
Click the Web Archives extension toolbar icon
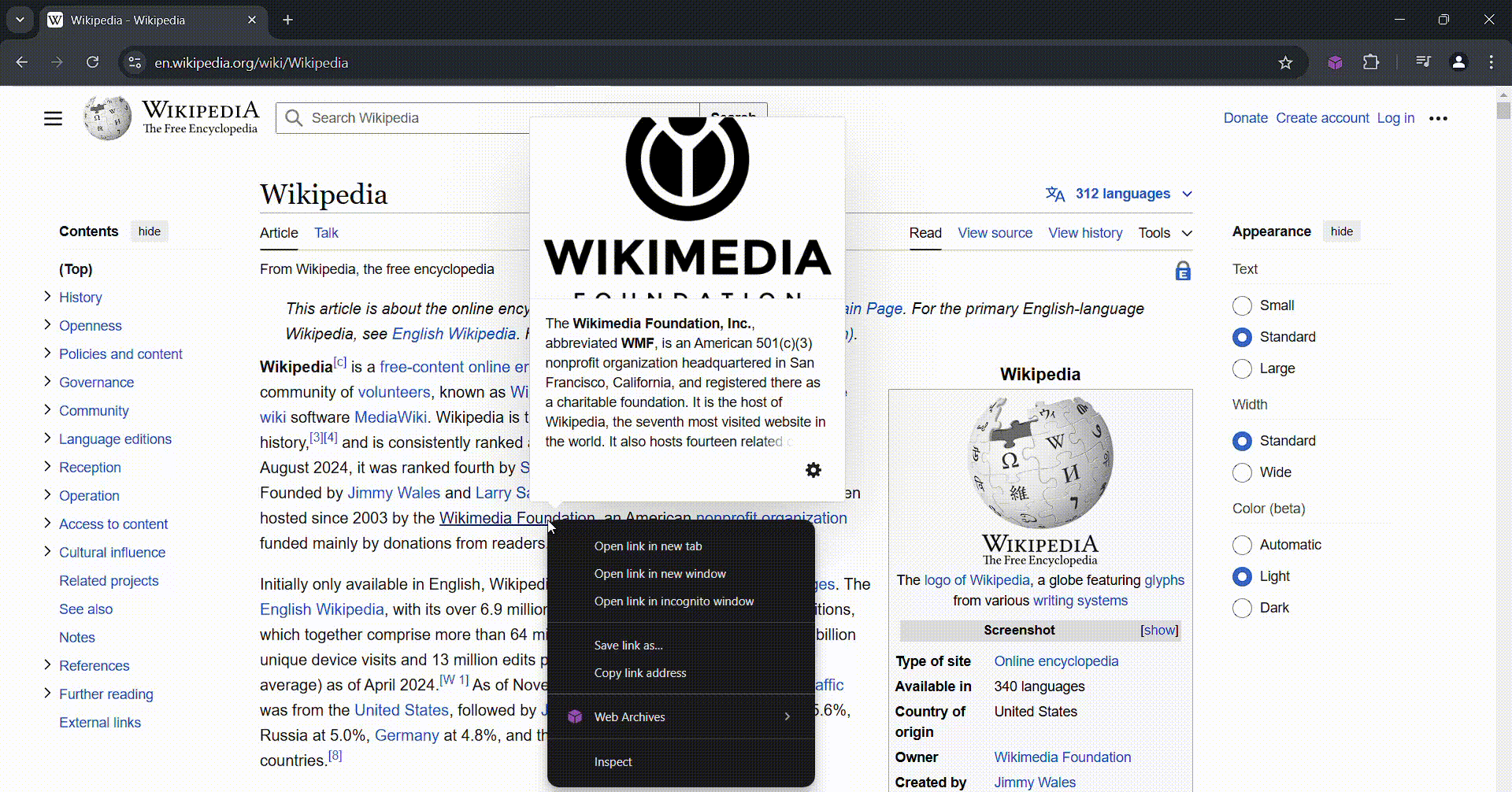tap(1335, 63)
